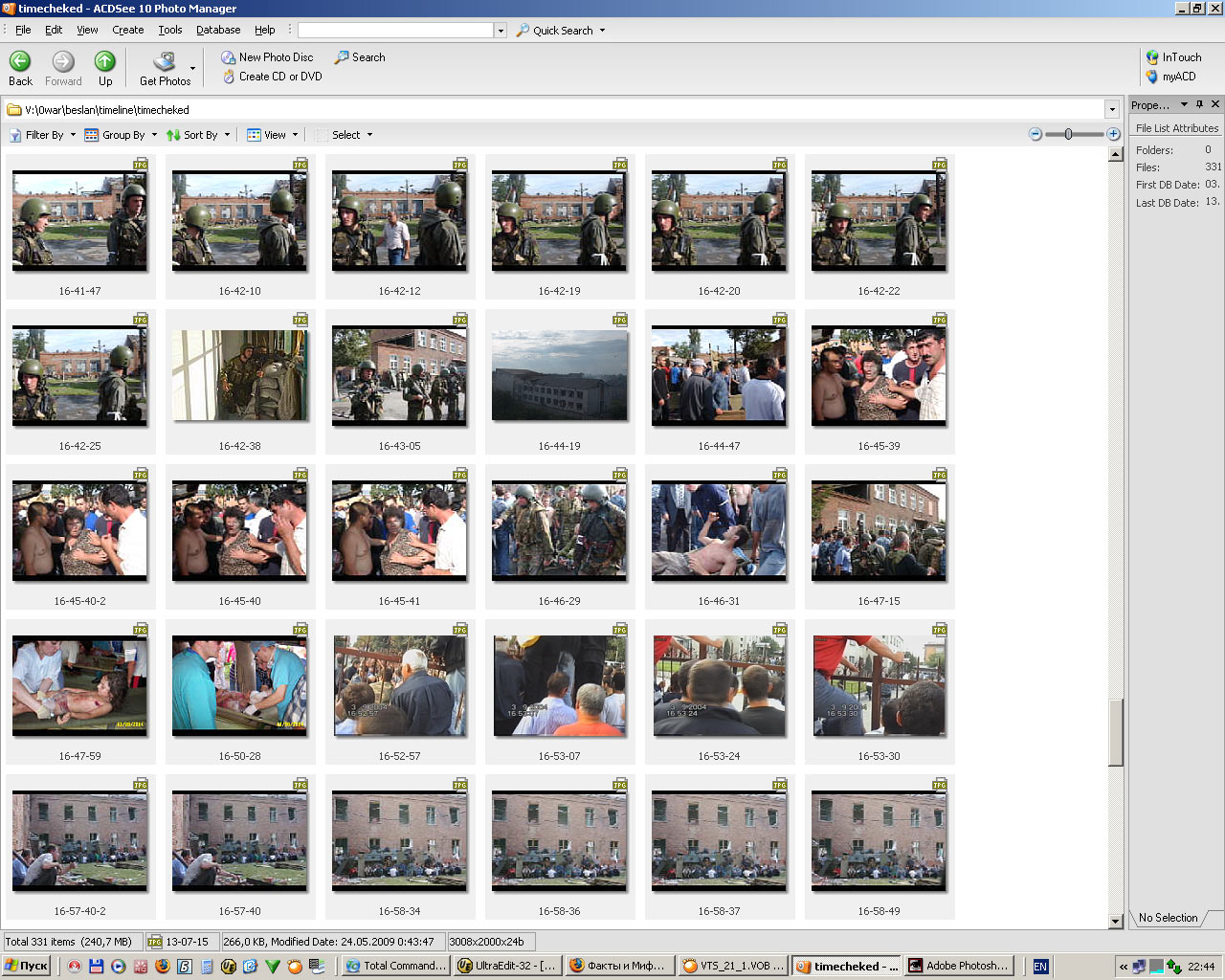Open the Get Photos dropdown arrow
Screen dimensions: 1225x980
[x=192, y=69]
